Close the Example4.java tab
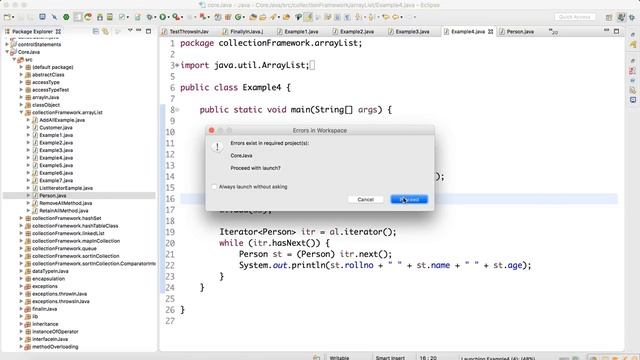The height and width of the screenshot is (360, 640). click(490, 31)
